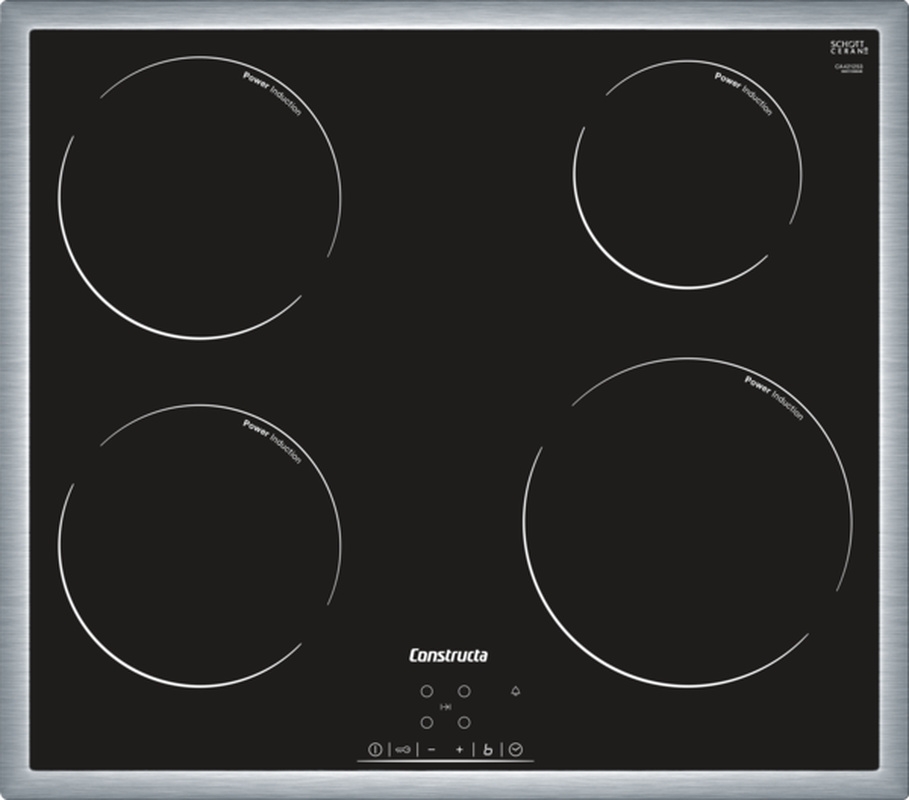Click the Power Induction label on front-right zone
This screenshot has width=909, height=800.
click(x=774, y=397)
